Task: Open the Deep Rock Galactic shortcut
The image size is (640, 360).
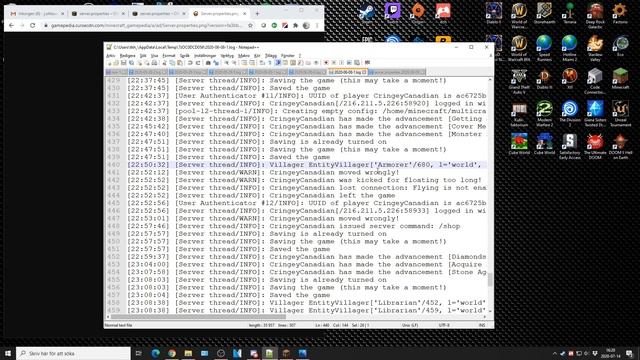Action: coord(595,16)
